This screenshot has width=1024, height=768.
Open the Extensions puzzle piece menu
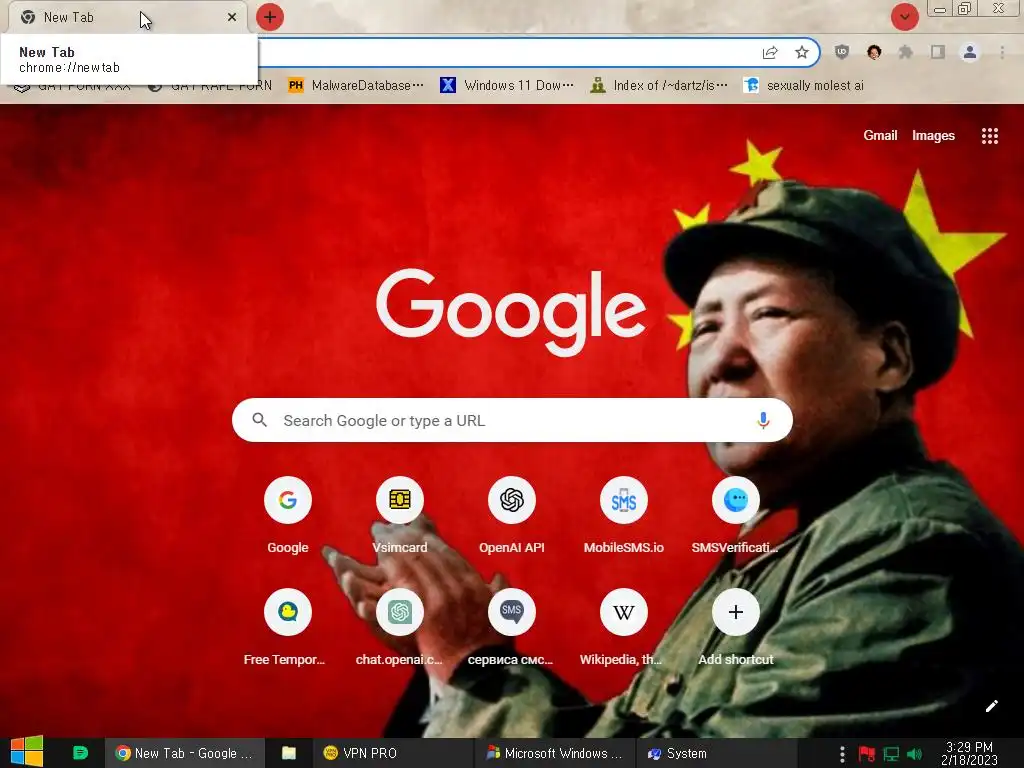point(906,53)
